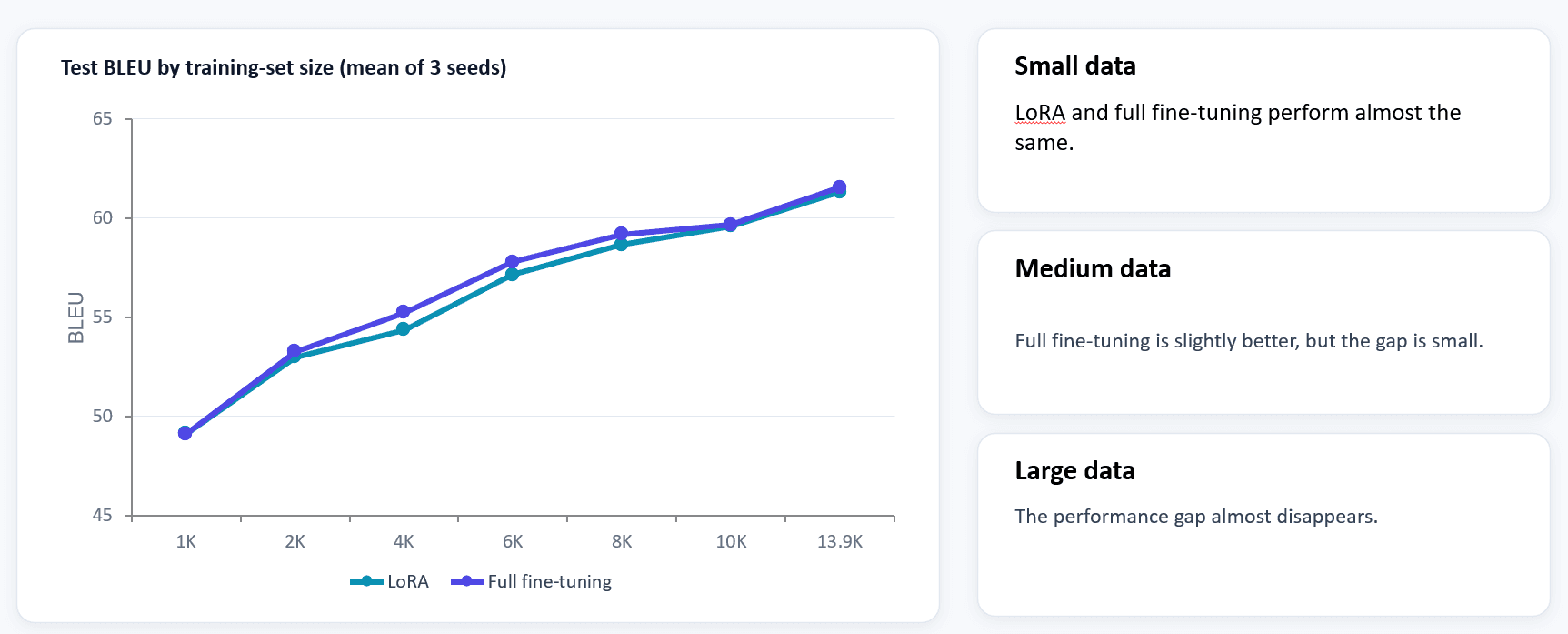Click the 50 y-axis value
Screen dimensions: 1568x634
[x=103, y=417]
